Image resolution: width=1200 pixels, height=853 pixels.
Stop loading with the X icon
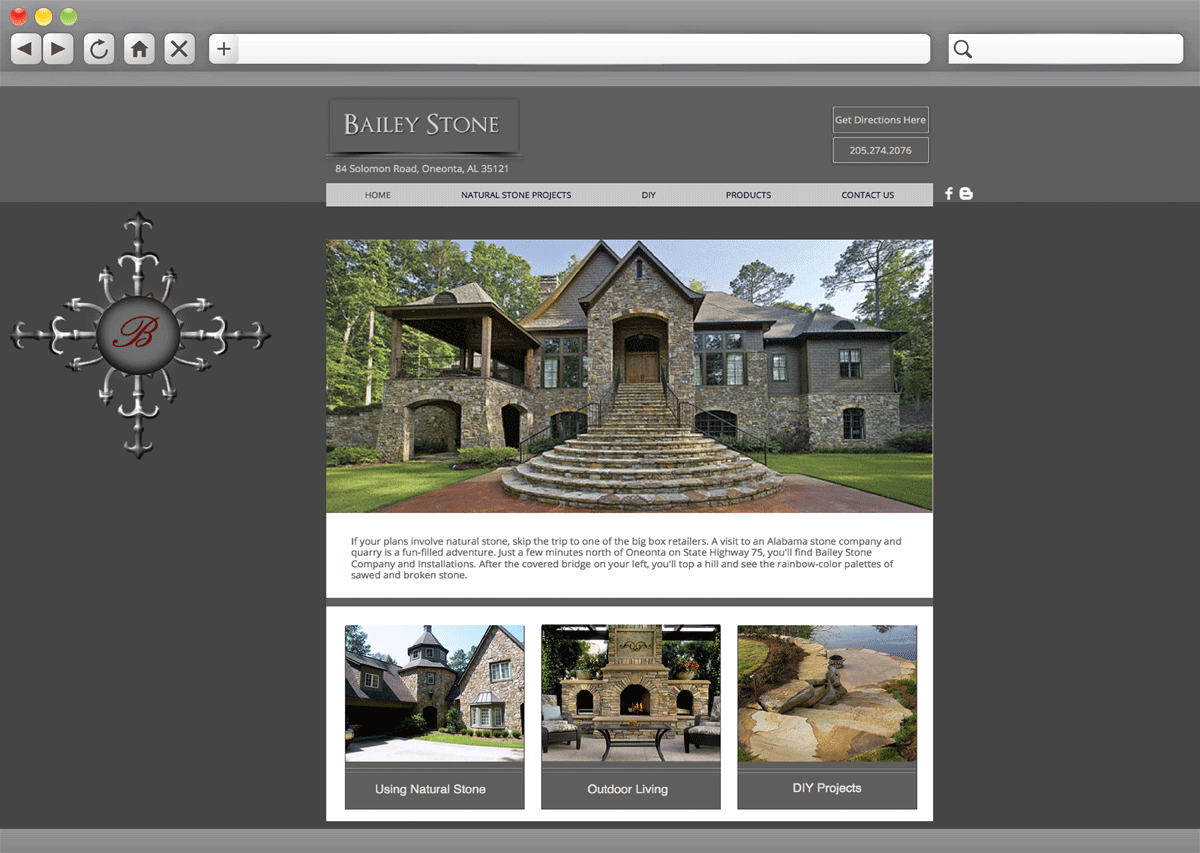[x=179, y=48]
